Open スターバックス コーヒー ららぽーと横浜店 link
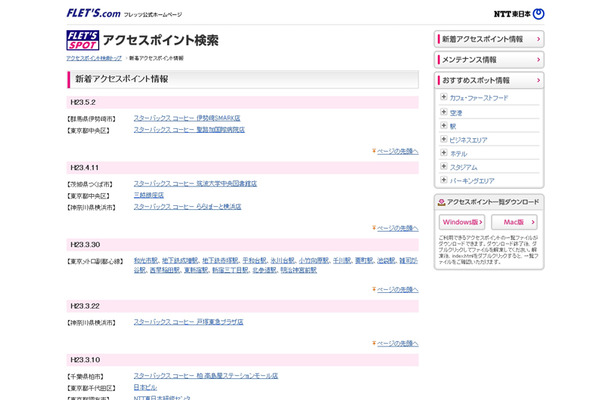The image size is (610, 400). 188,207
